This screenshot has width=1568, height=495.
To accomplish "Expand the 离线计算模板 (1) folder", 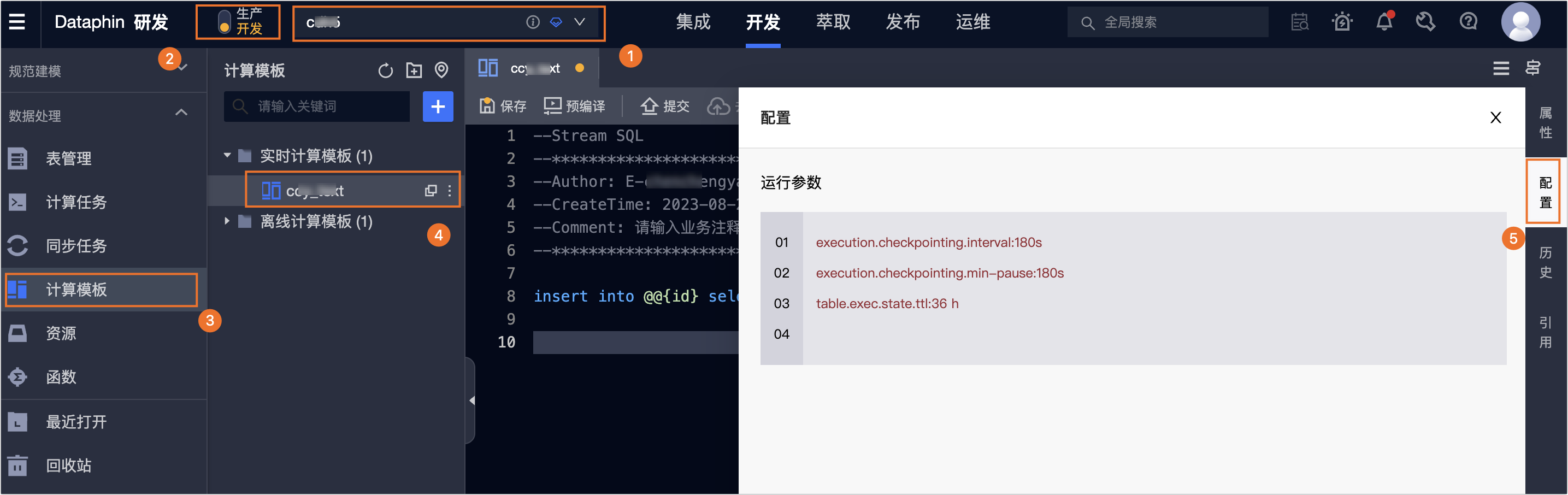I will click(x=227, y=221).
